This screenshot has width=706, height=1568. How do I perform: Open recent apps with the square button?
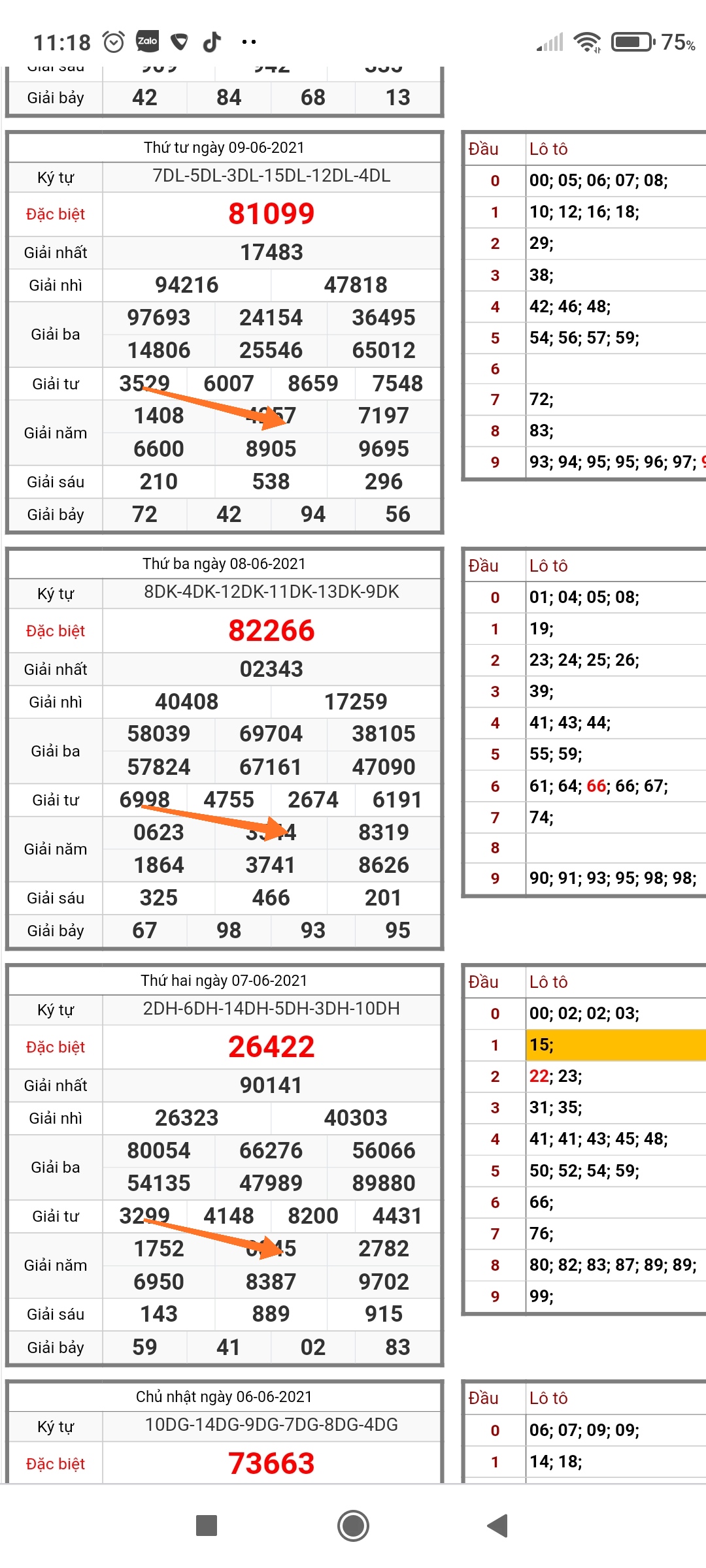(207, 1526)
